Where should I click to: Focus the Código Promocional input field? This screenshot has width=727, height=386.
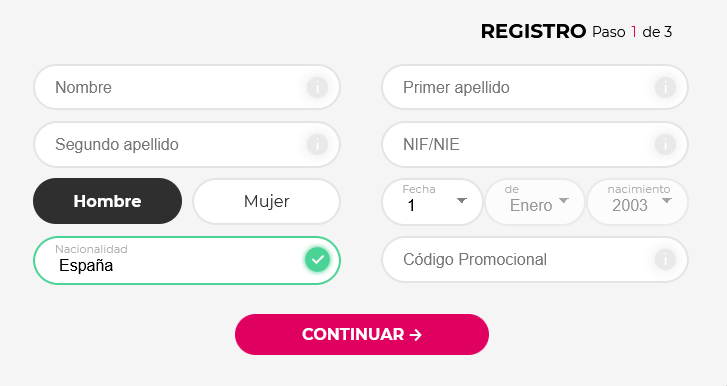(x=535, y=259)
